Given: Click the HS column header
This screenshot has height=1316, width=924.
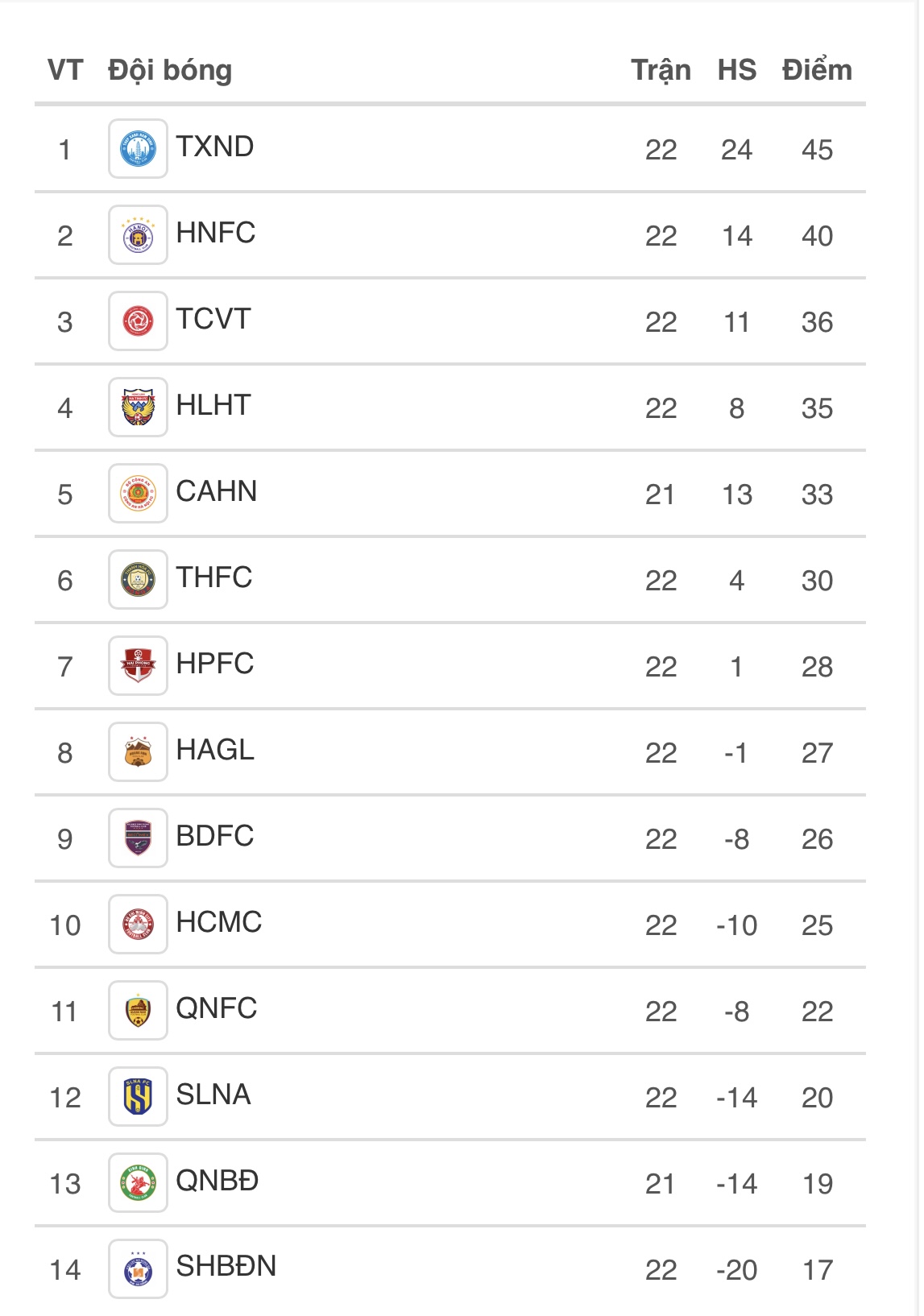Looking at the screenshot, I should click(737, 70).
